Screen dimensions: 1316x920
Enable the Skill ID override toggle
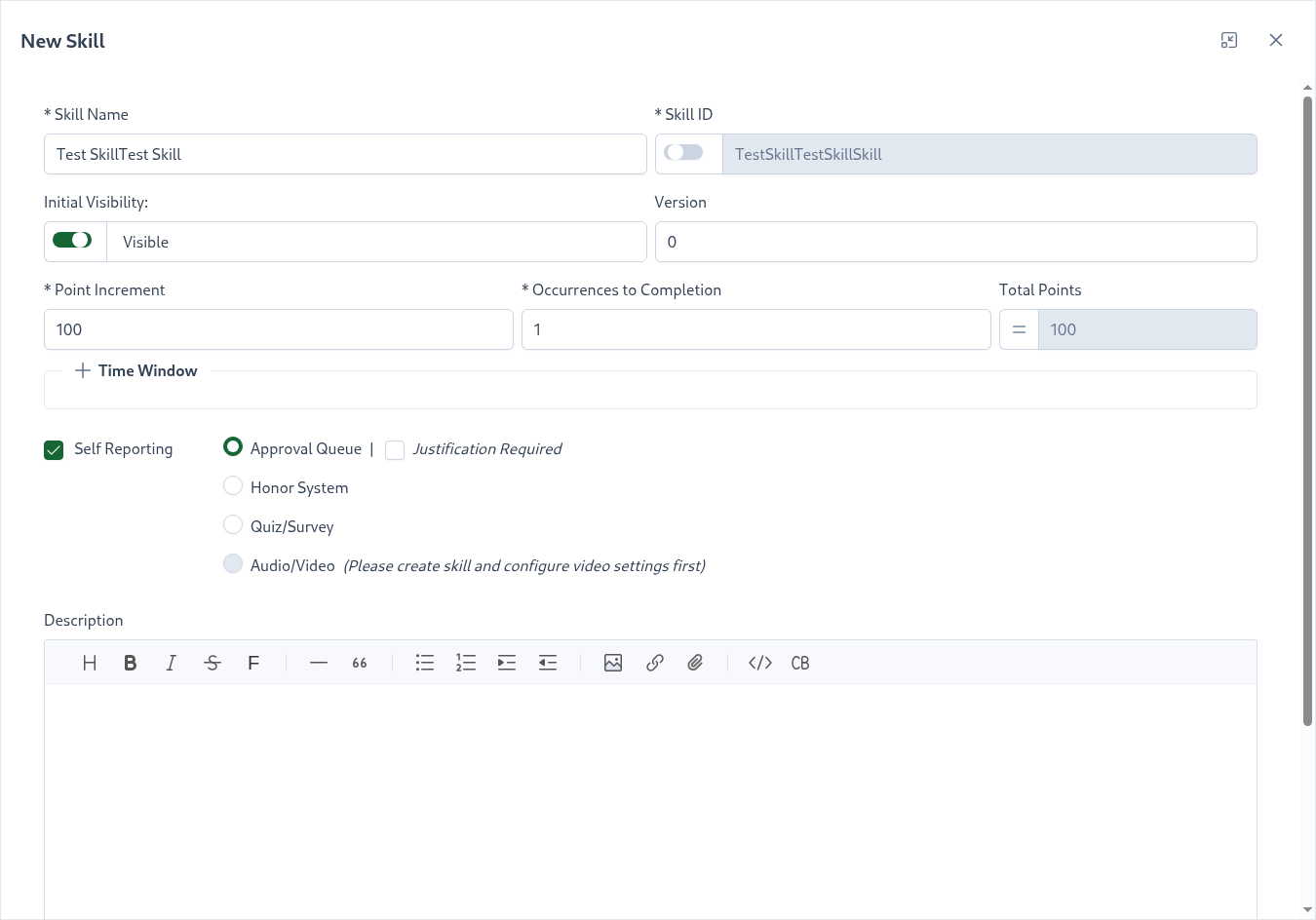[683, 152]
